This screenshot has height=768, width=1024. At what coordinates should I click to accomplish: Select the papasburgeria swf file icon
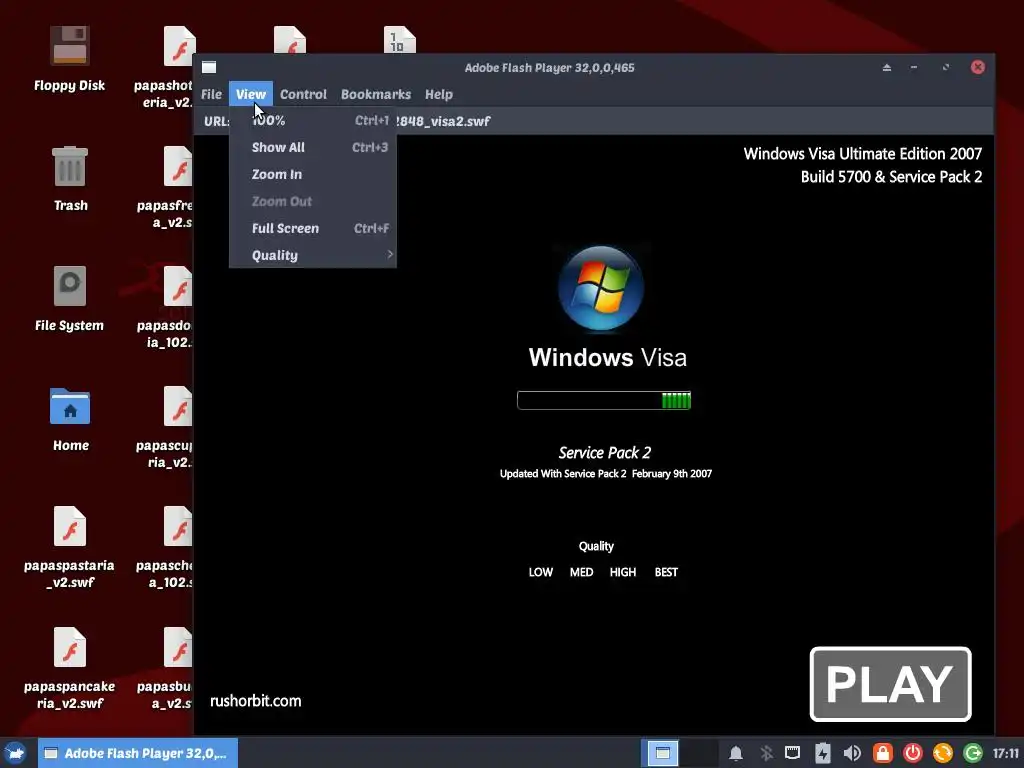[178, 647]
